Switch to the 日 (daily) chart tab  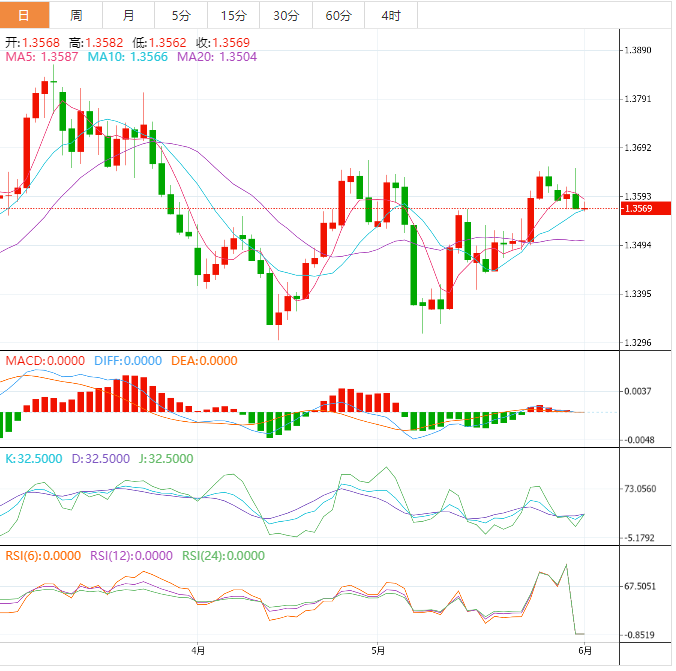(x=25, y=15)
